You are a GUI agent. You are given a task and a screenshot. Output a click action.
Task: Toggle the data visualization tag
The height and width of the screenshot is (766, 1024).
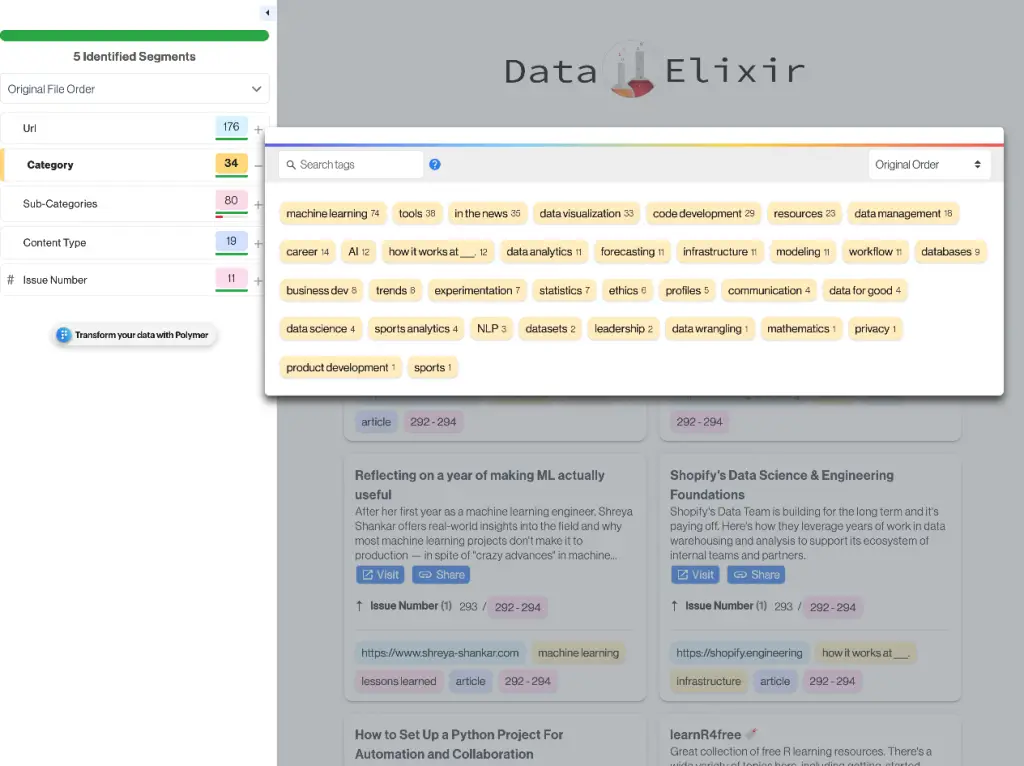586,214
